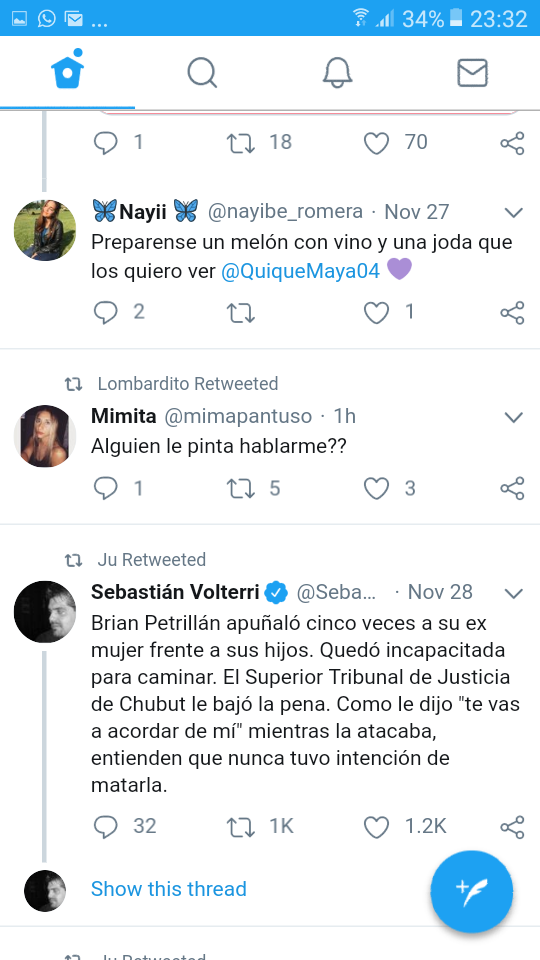Image resolution: width=540 pixels, height=960 pixels.
Task: Like Nayii's melón con vino tweet
Action: pos(377,313)
